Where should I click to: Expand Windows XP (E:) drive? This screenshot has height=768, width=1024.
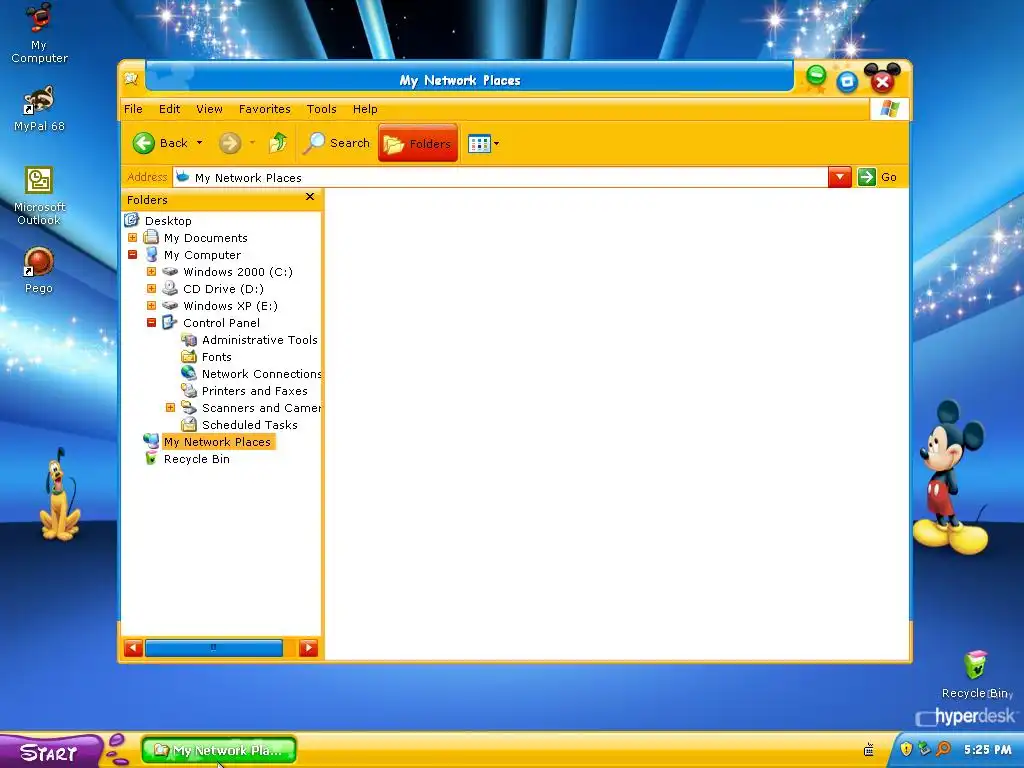coord(152,306)
